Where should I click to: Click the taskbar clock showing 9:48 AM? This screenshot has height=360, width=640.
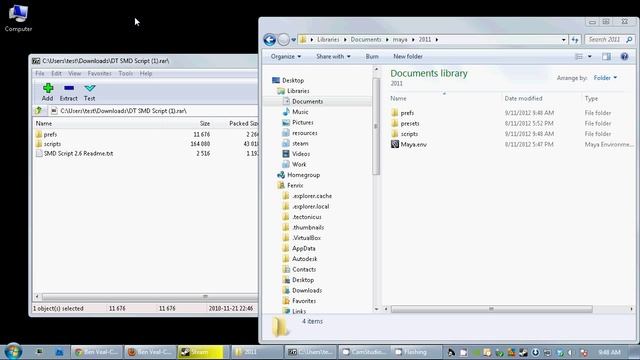tap(610, 352)
